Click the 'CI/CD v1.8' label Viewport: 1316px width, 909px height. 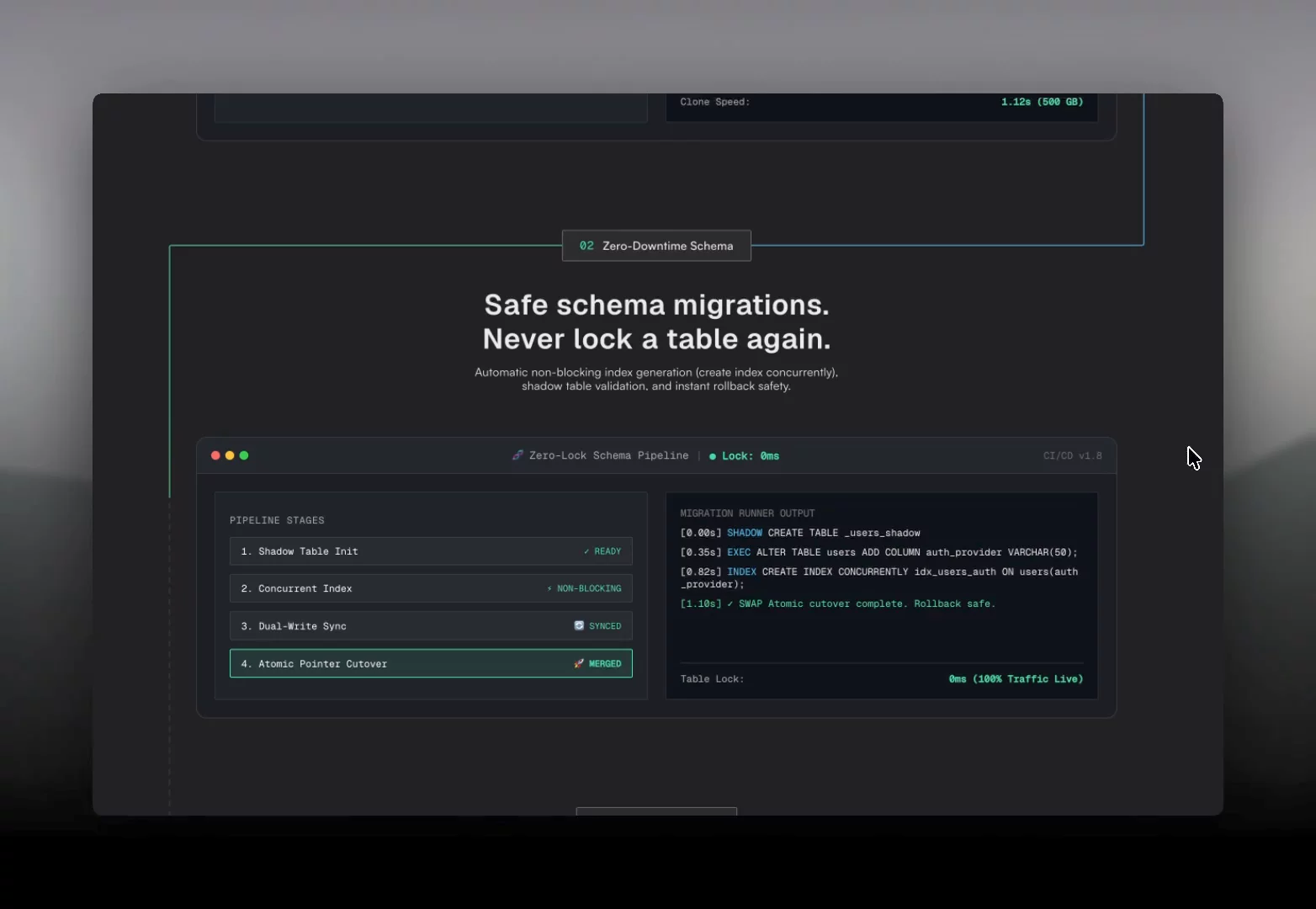[x=1072, y=455]
